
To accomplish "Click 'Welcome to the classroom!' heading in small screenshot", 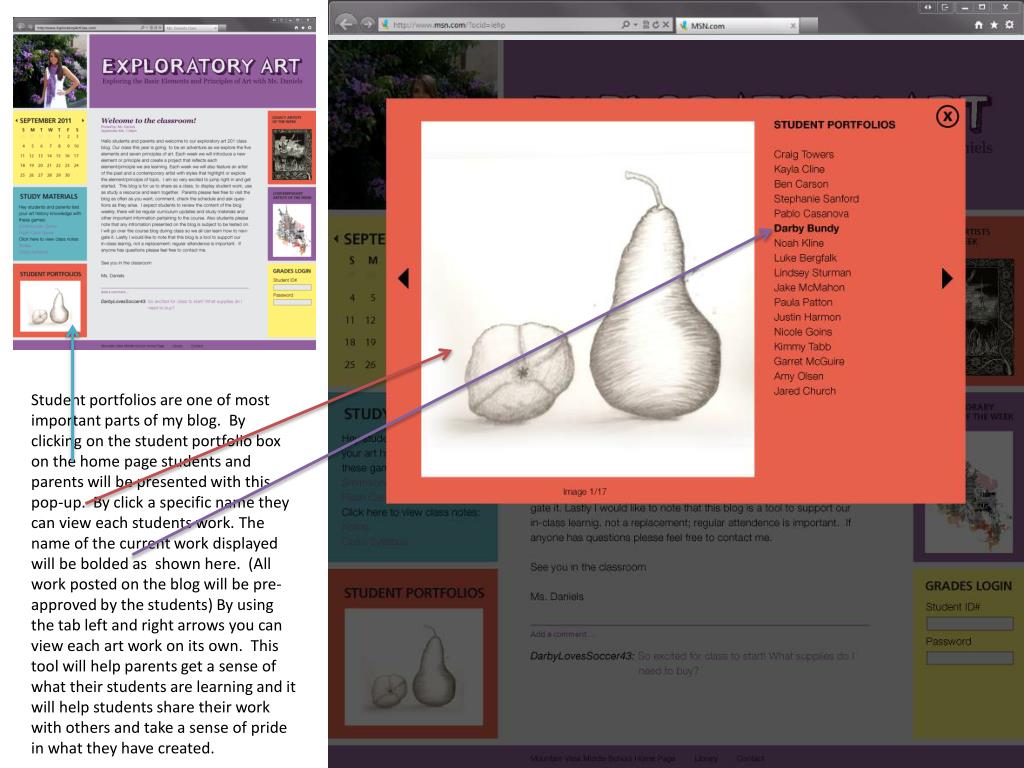I will [148, 121].
